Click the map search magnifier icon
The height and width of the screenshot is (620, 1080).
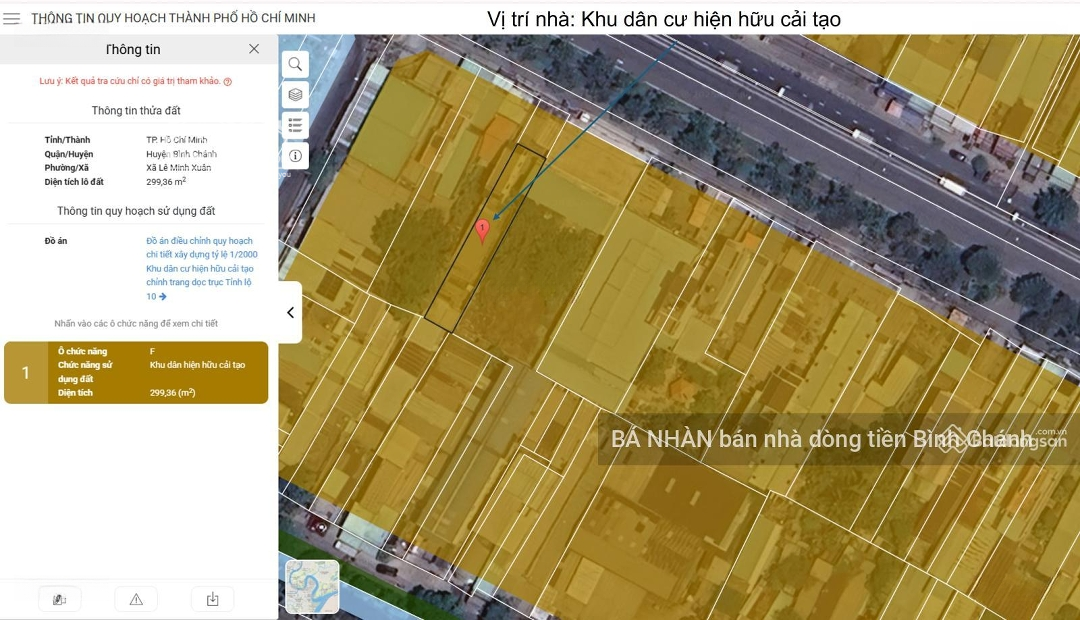295,64
